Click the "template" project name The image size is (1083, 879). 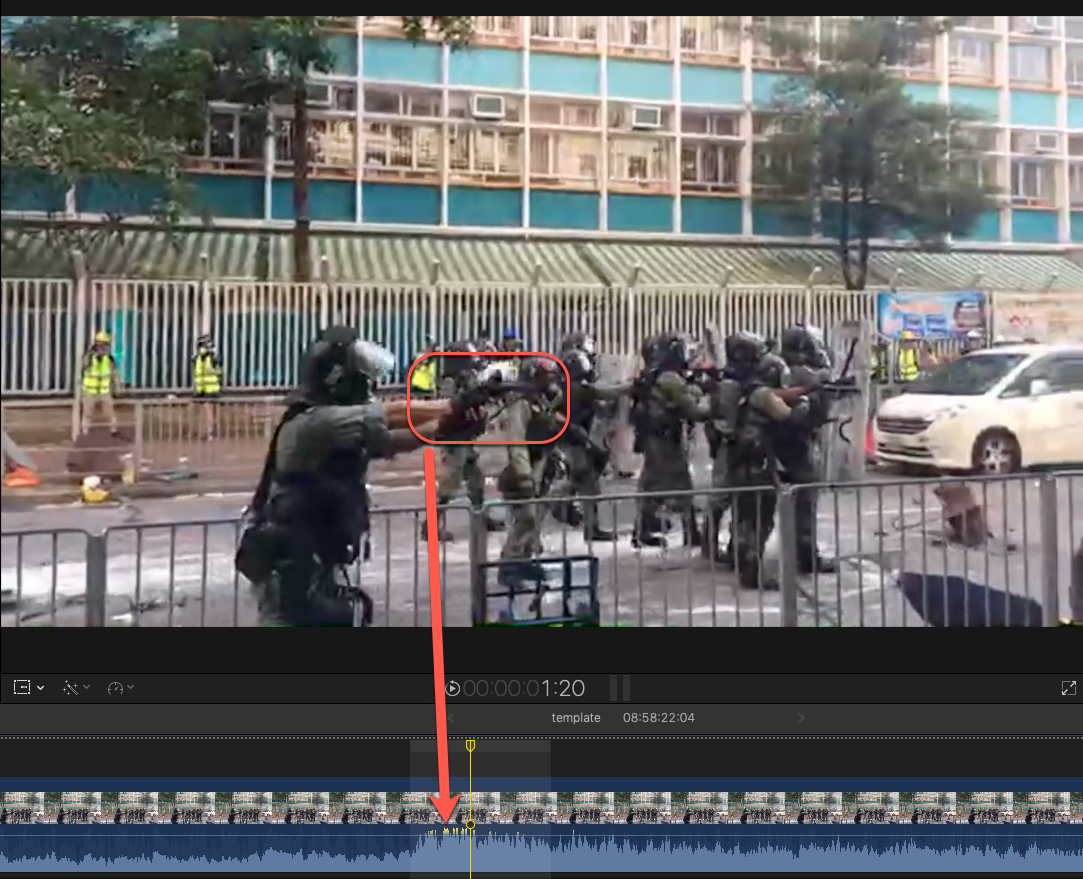click(x=576, y=718)
